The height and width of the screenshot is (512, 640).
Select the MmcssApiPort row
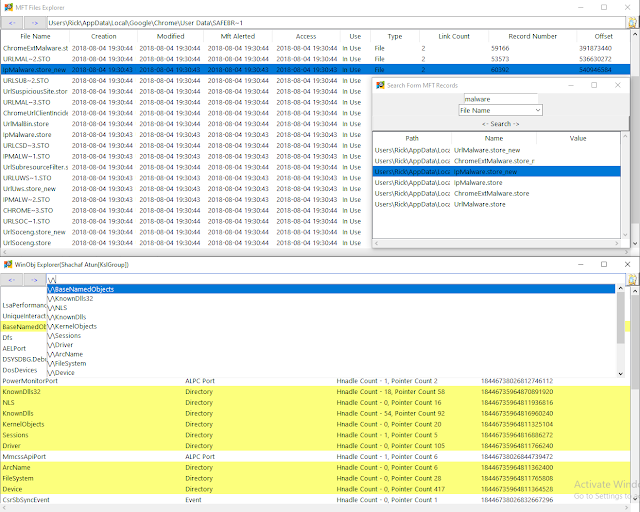pos(315,456)
